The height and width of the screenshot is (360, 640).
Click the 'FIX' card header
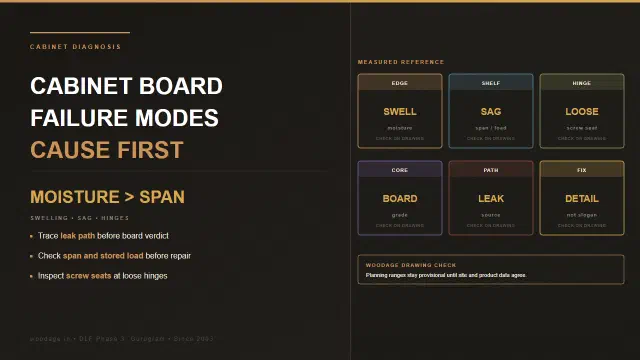coord(582,170)
